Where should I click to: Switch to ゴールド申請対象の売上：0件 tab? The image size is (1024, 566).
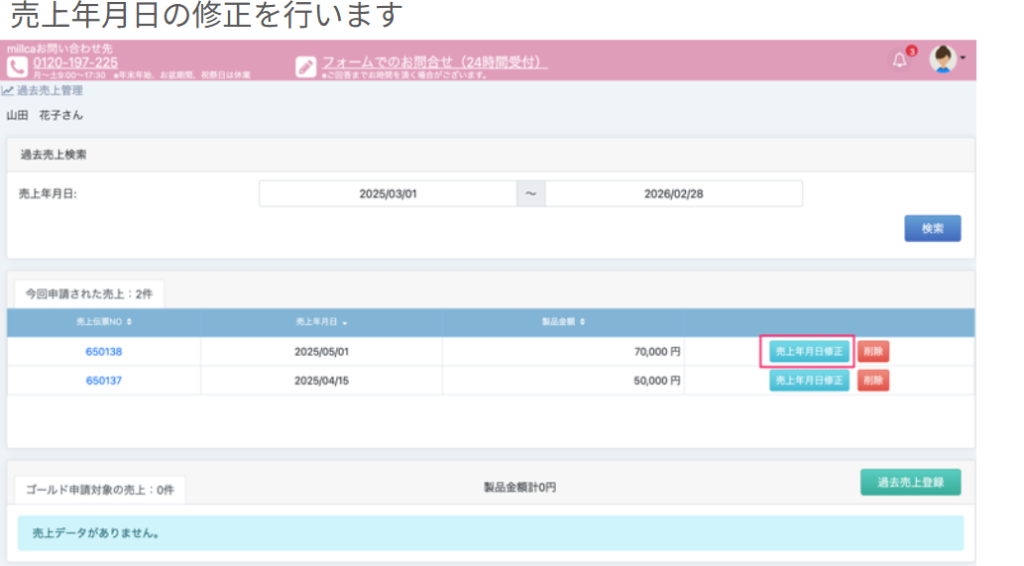pyautogui.click(x=100, y=490)
